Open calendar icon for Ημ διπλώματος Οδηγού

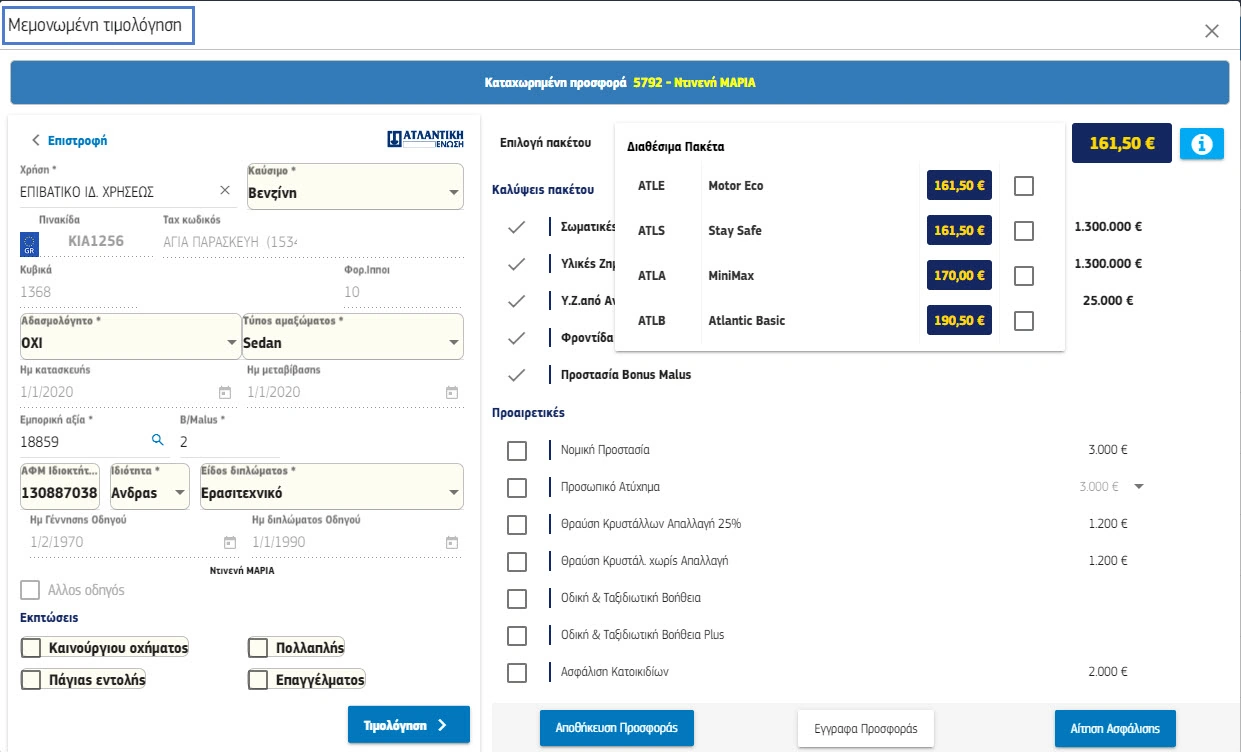coord(452,542)
